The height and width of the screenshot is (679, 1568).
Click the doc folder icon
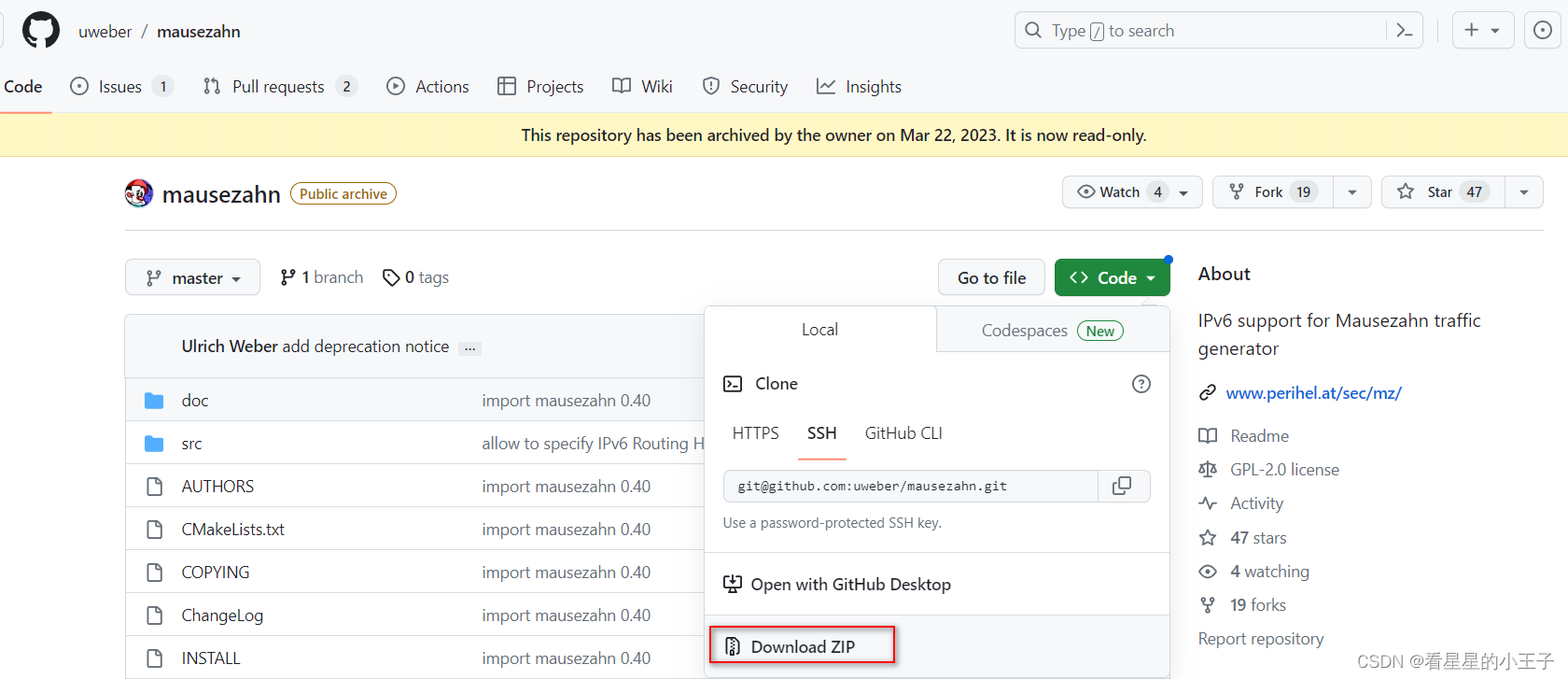[154, 401]
